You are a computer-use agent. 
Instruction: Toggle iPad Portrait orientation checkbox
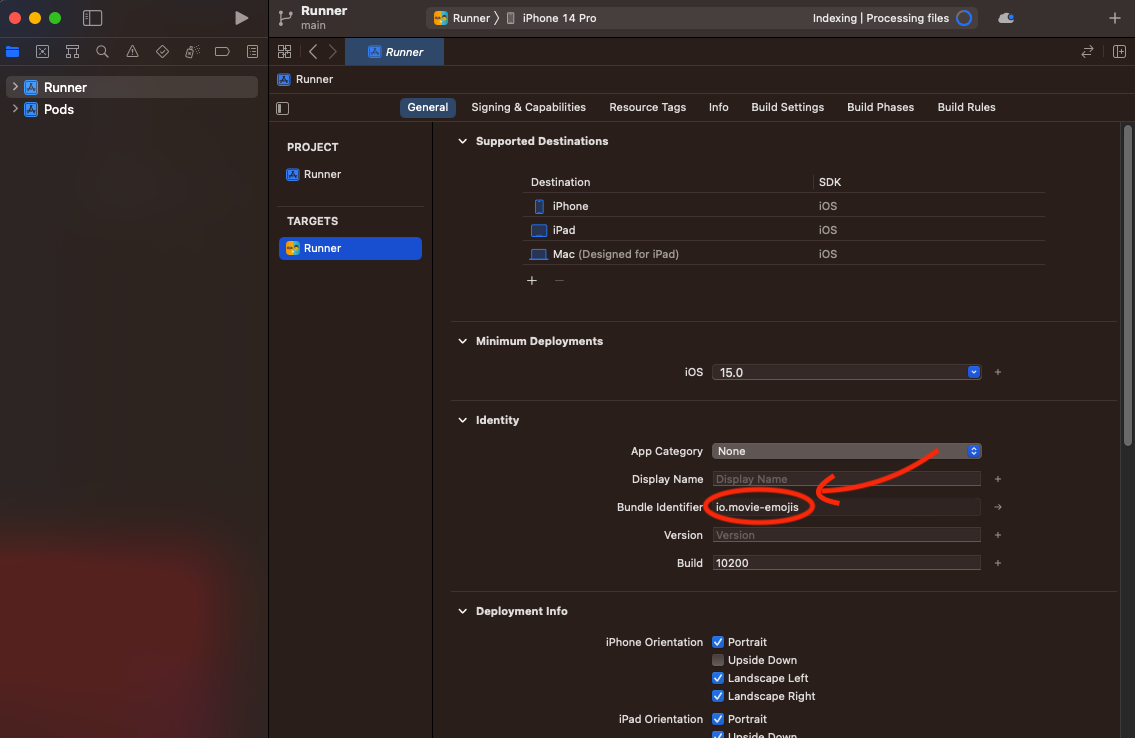tap(718, 719)
